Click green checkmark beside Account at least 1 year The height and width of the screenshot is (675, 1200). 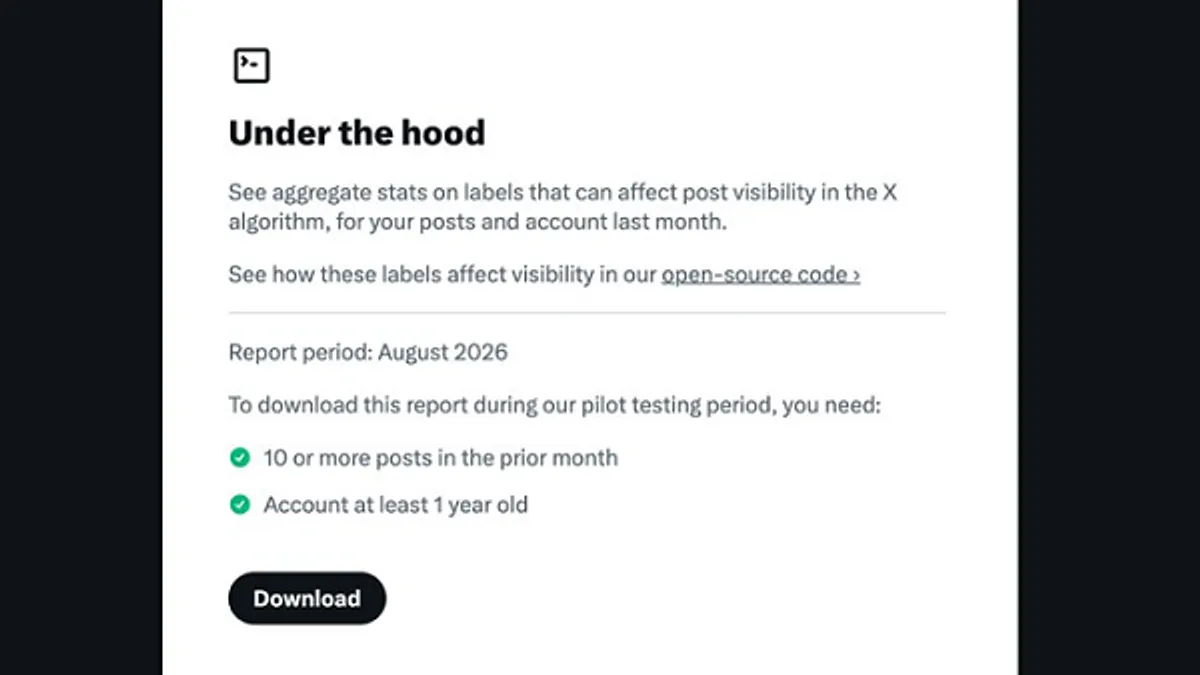[x=239, y=505]
